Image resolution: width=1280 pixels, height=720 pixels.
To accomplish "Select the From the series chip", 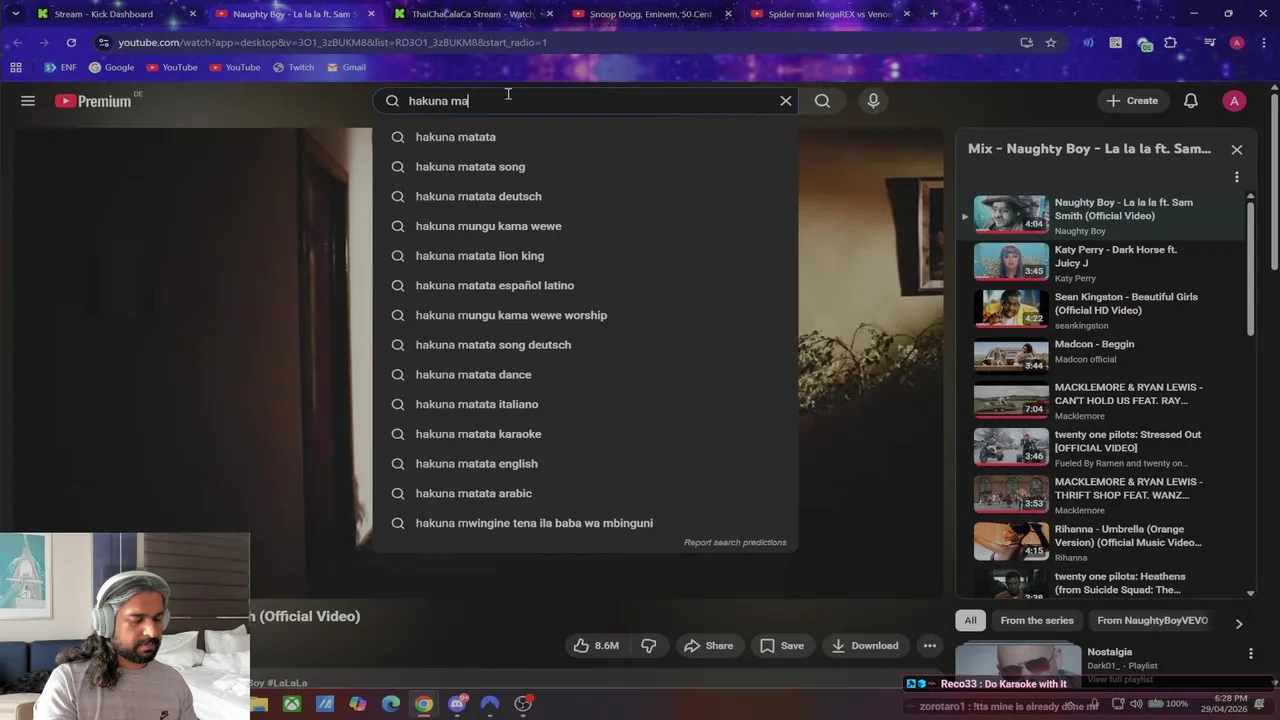I will point(1037,621).
